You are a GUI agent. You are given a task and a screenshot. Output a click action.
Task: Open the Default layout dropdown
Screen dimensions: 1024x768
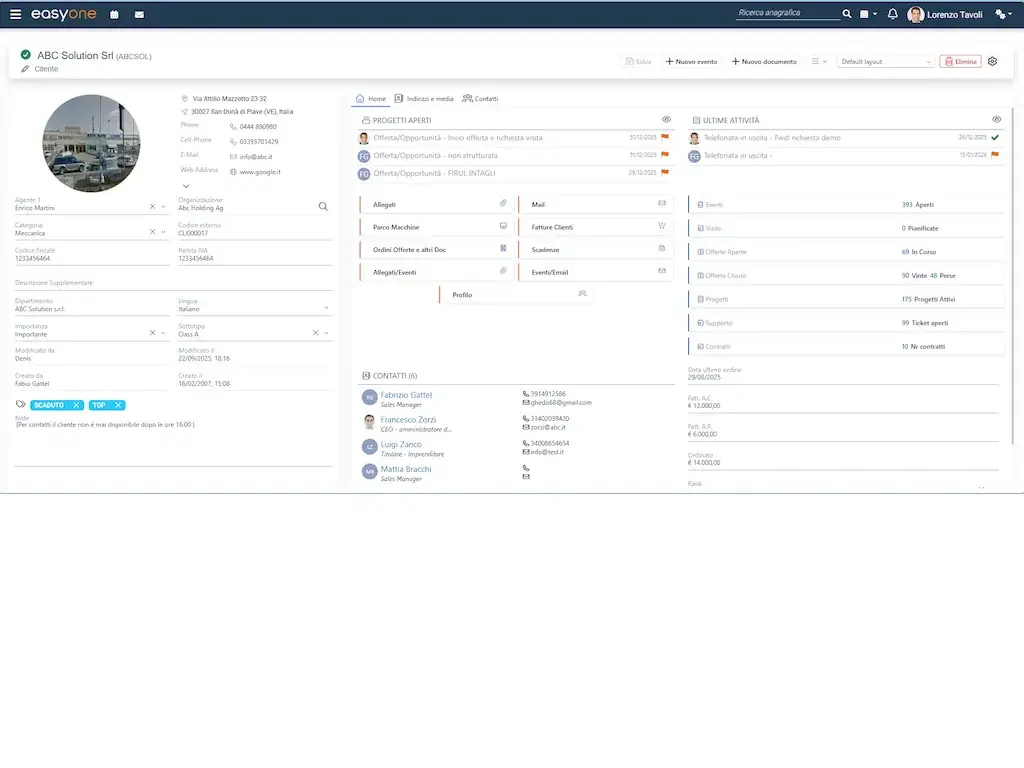click(885, 62)
